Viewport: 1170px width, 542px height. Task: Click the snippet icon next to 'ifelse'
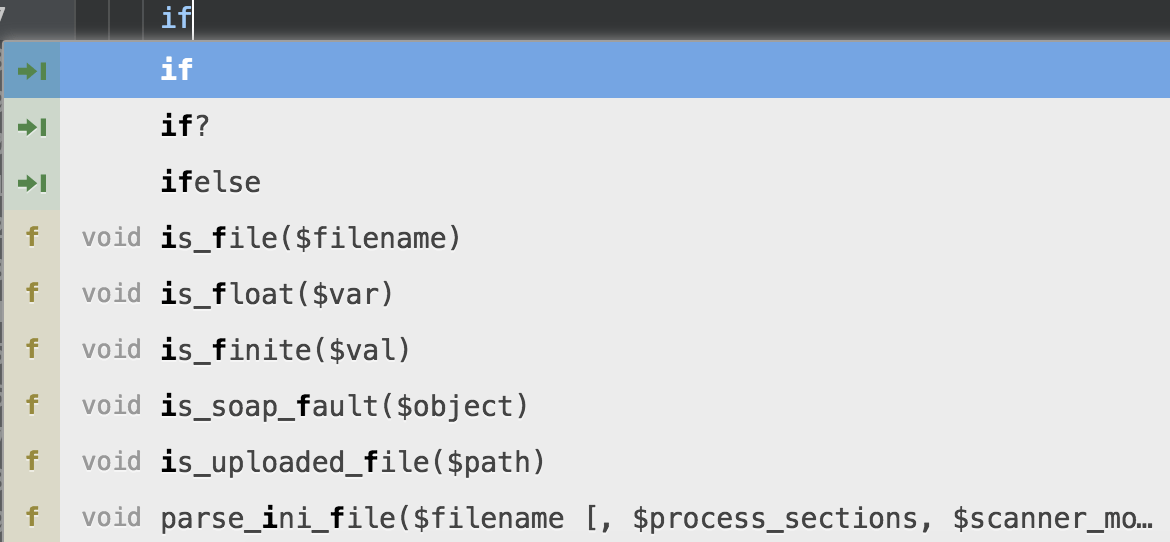pyautogui.click(x=32, y=183)
